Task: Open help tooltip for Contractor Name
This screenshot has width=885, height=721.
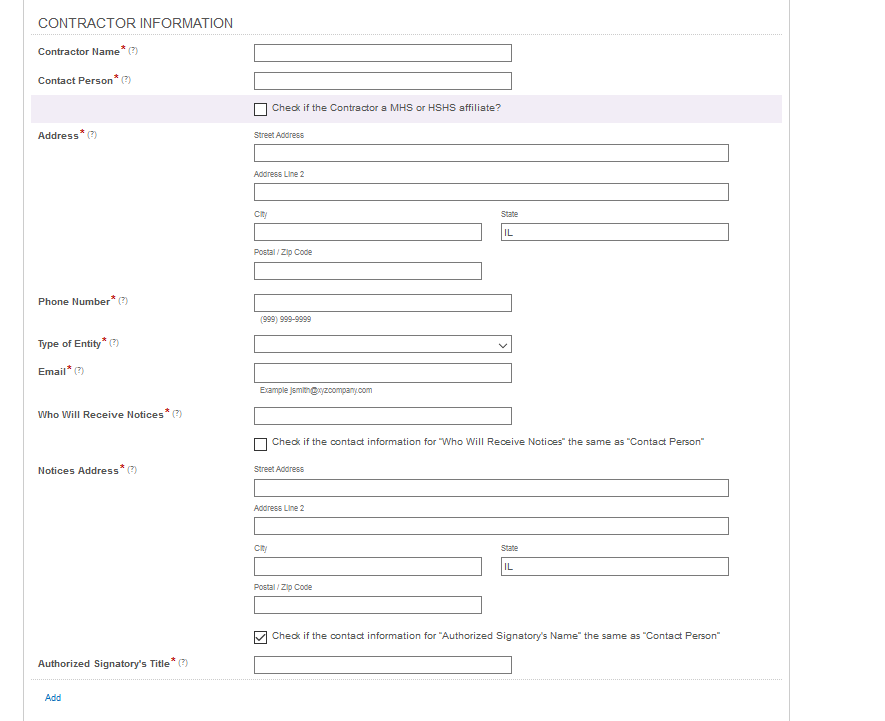Action: pyautogui.click(x=134, y=49)
